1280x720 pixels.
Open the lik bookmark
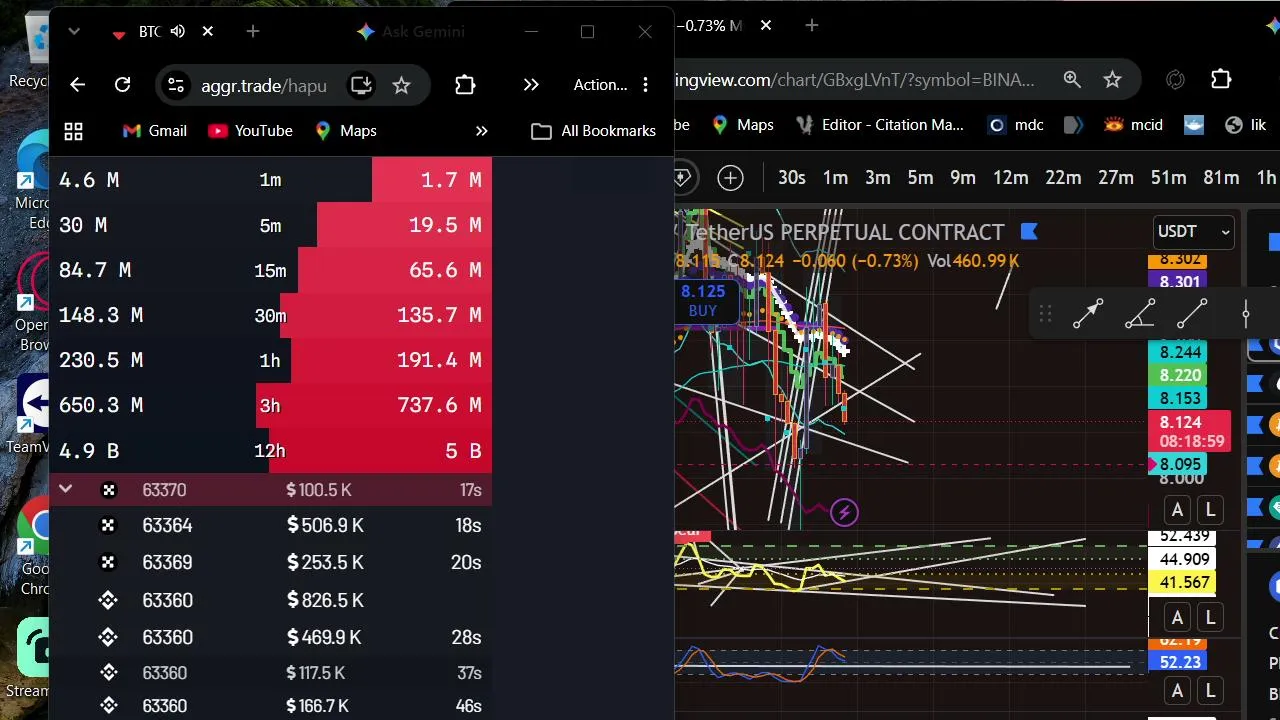pyautogui.click(x=1246, y=125)
